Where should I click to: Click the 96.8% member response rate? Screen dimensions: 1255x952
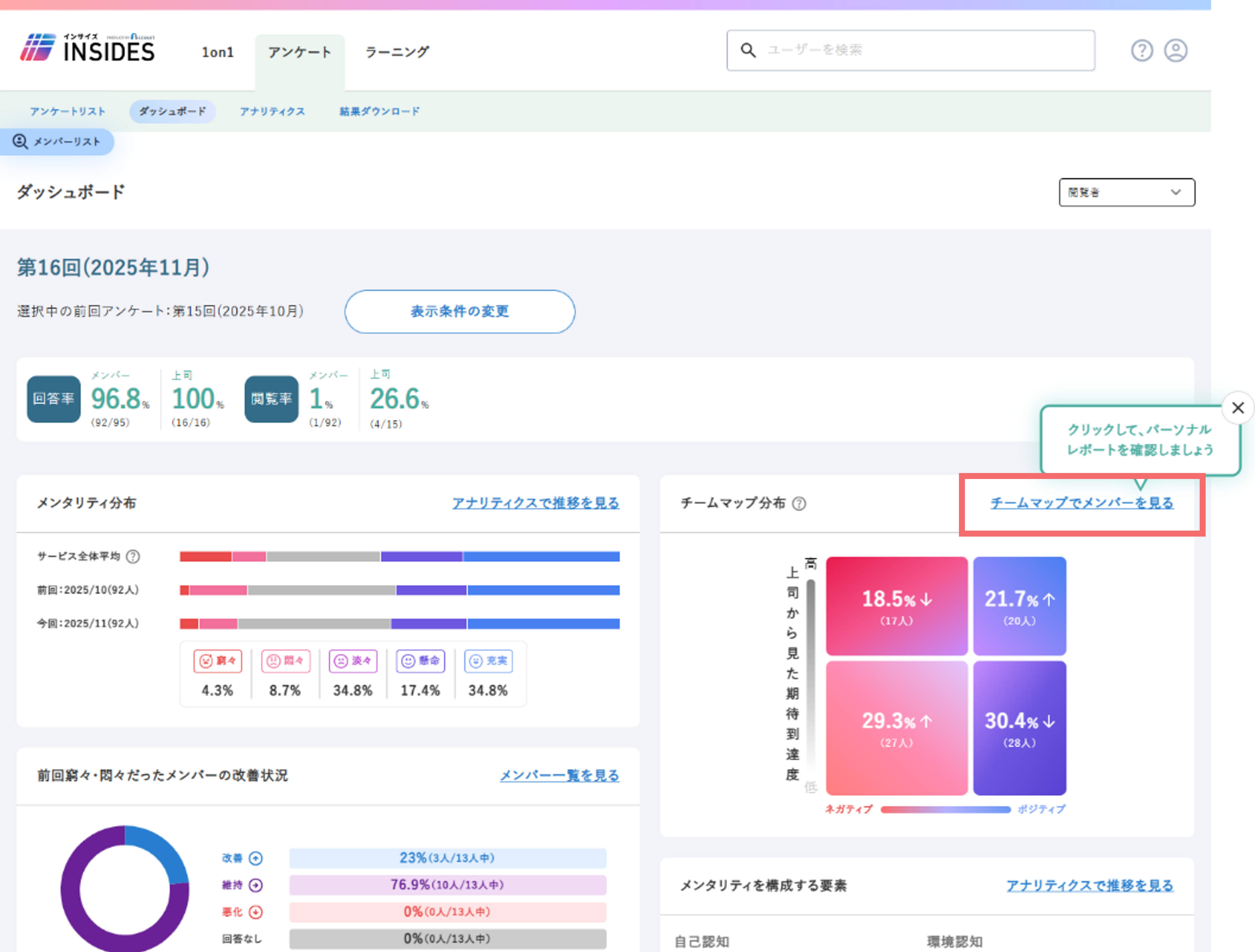click(120, 399)
